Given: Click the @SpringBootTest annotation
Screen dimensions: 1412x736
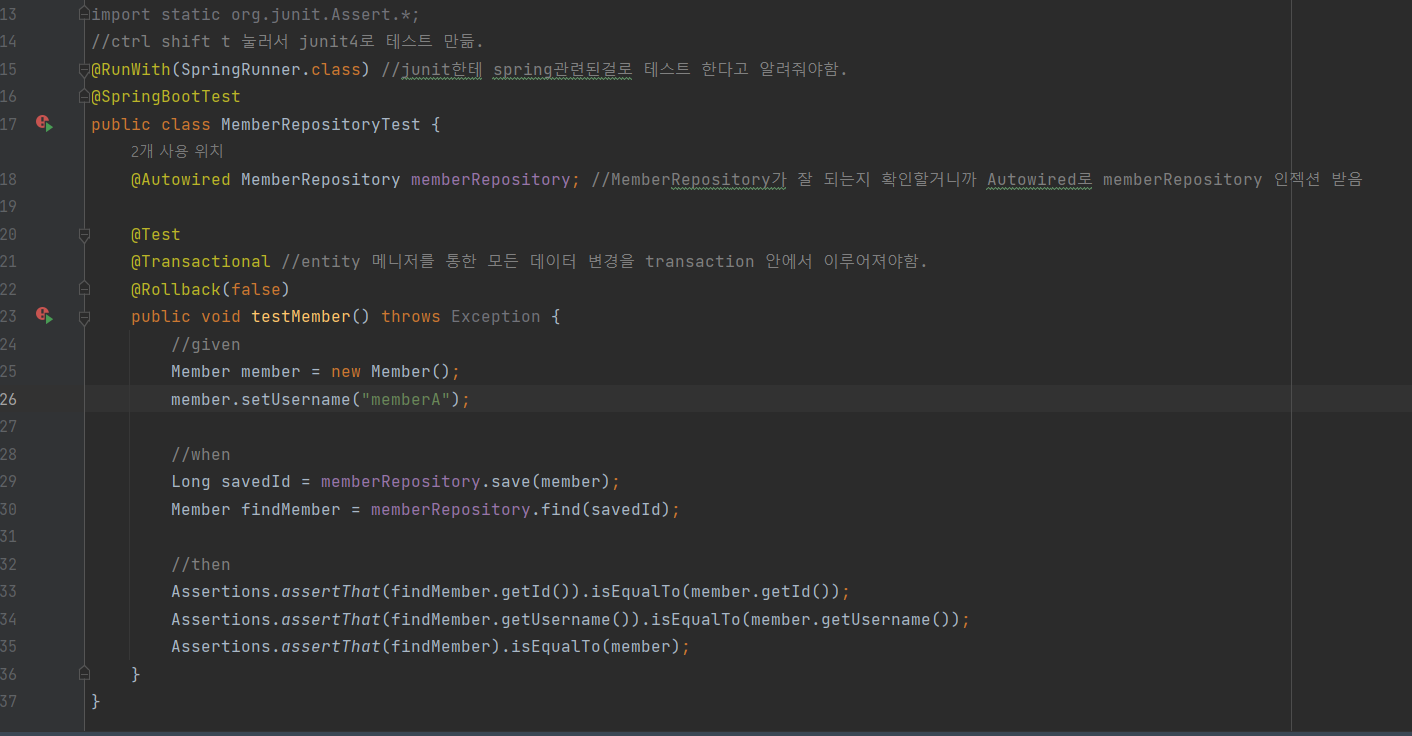Looking at the screenshot, I should coord(166,97).
